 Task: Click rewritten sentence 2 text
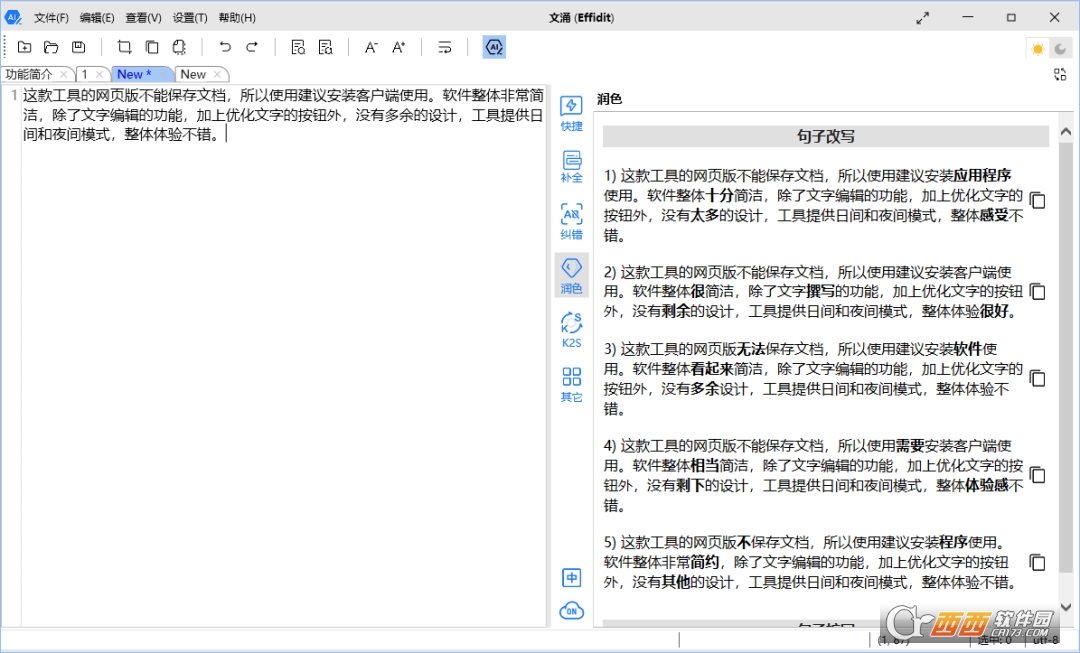[x=813, y=292]
